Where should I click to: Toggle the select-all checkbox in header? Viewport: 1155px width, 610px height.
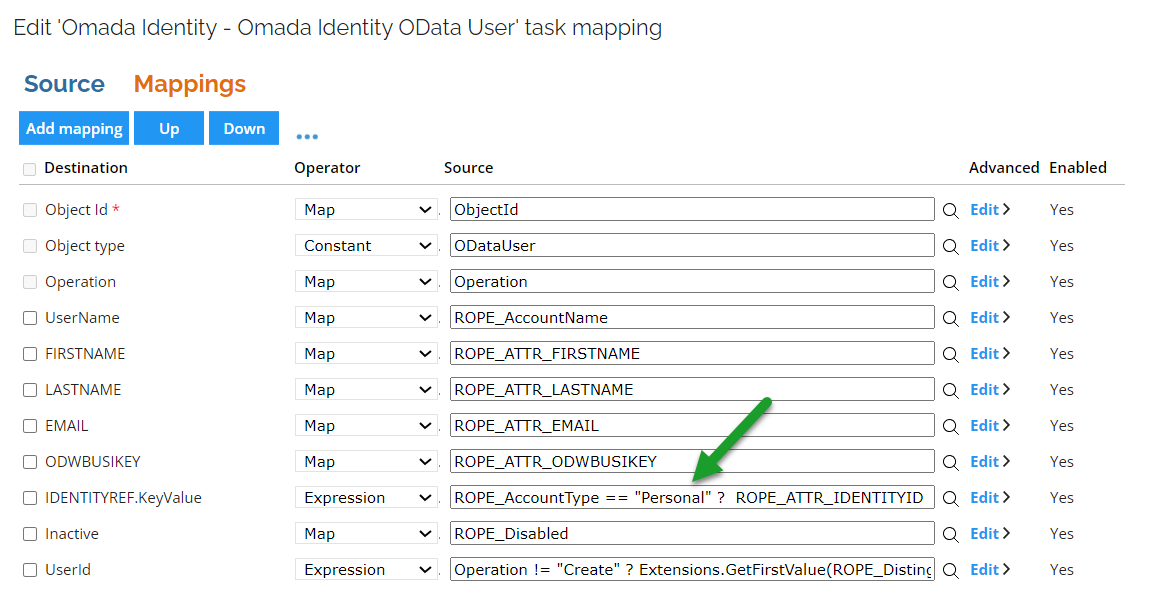[x=29, y=169]
